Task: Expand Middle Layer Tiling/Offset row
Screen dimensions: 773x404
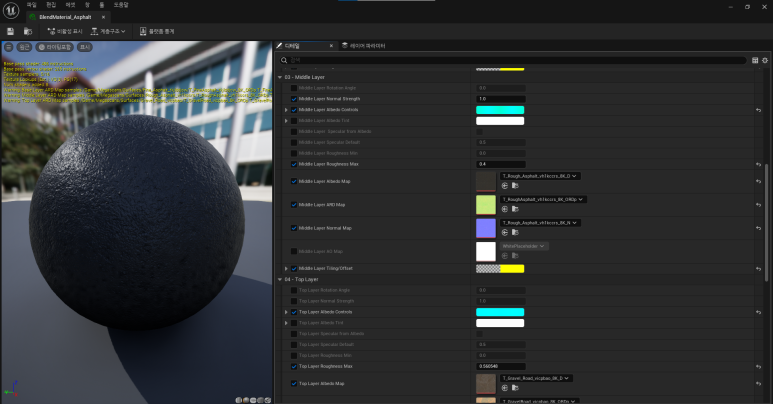Action: [x=286, y=269]
